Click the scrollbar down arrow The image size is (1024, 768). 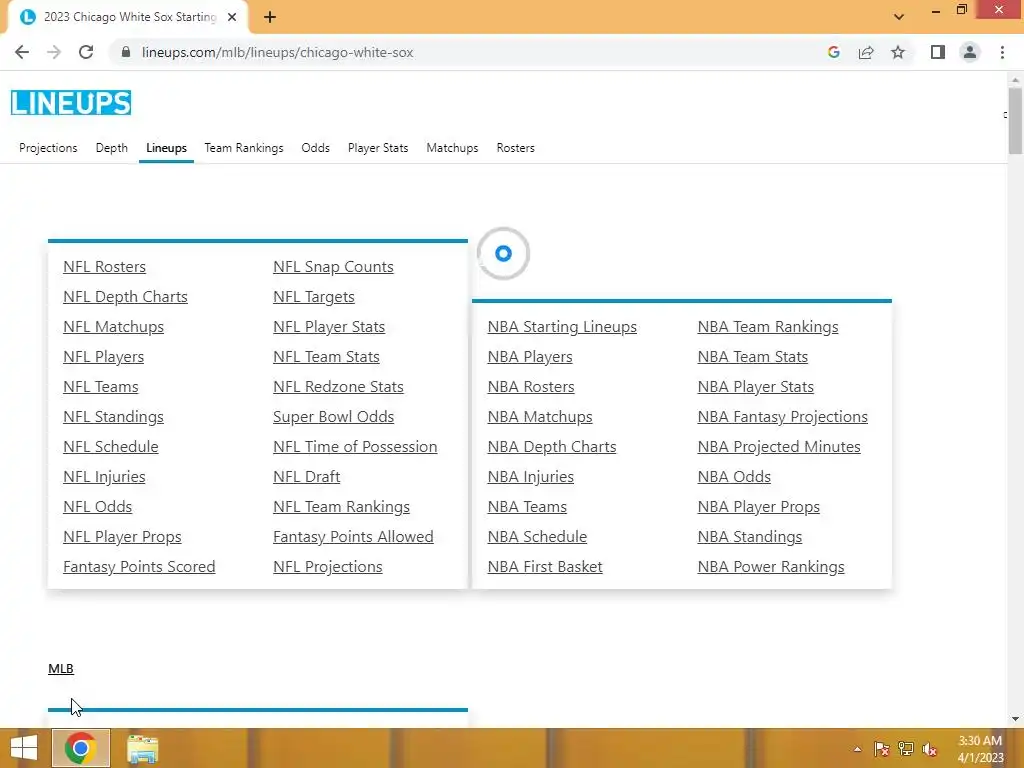[x=1015, y=719]
